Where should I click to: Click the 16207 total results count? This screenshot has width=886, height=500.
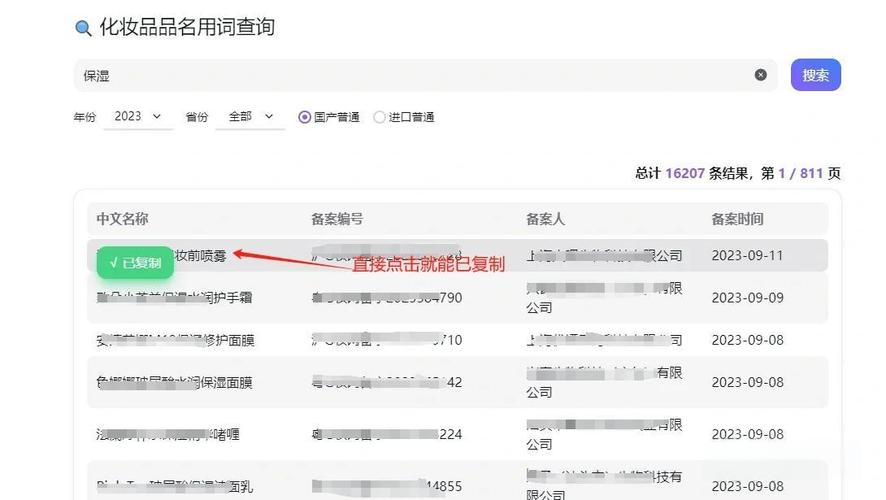point(685,173)
